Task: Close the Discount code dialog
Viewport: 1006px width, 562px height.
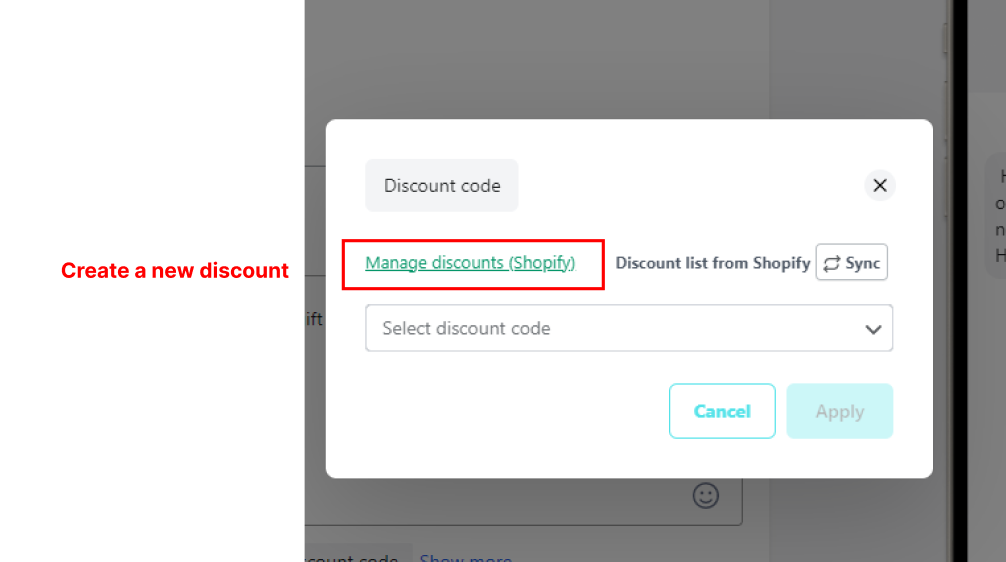Action: coord(880,185)
